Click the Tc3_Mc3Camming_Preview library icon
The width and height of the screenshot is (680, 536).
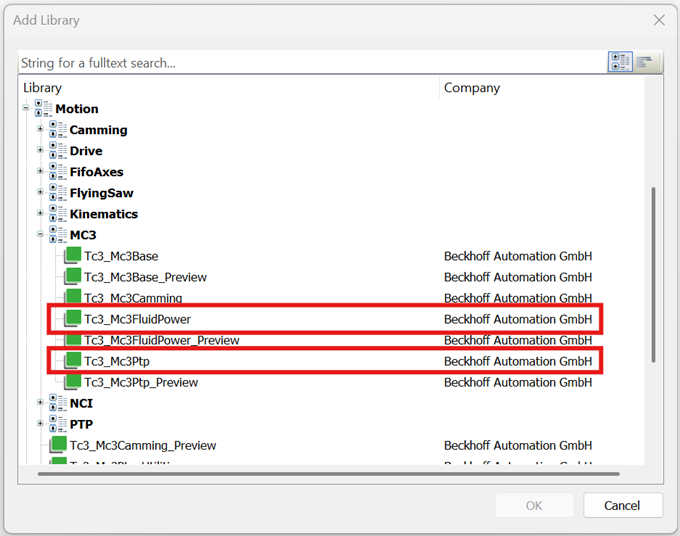pos(58,445)
